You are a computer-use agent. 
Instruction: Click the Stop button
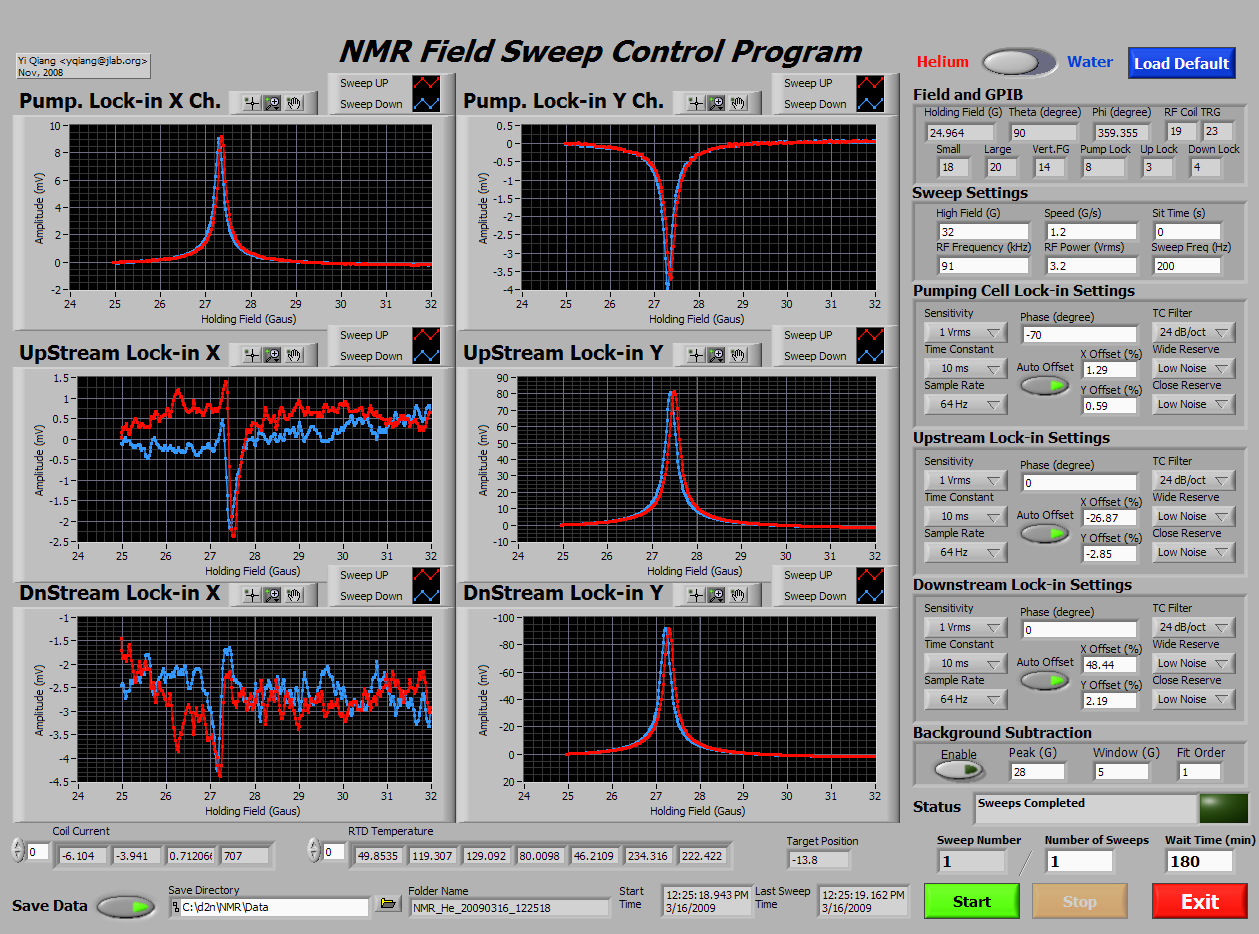(x=1080, y=901)
